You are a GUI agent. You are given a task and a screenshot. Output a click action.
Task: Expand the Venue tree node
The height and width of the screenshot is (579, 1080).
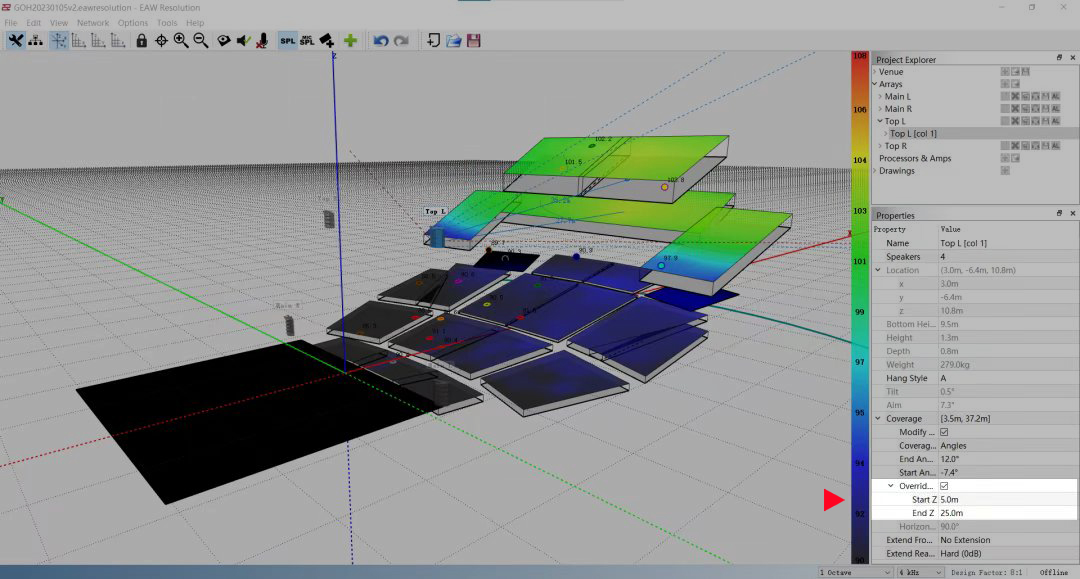875,72
